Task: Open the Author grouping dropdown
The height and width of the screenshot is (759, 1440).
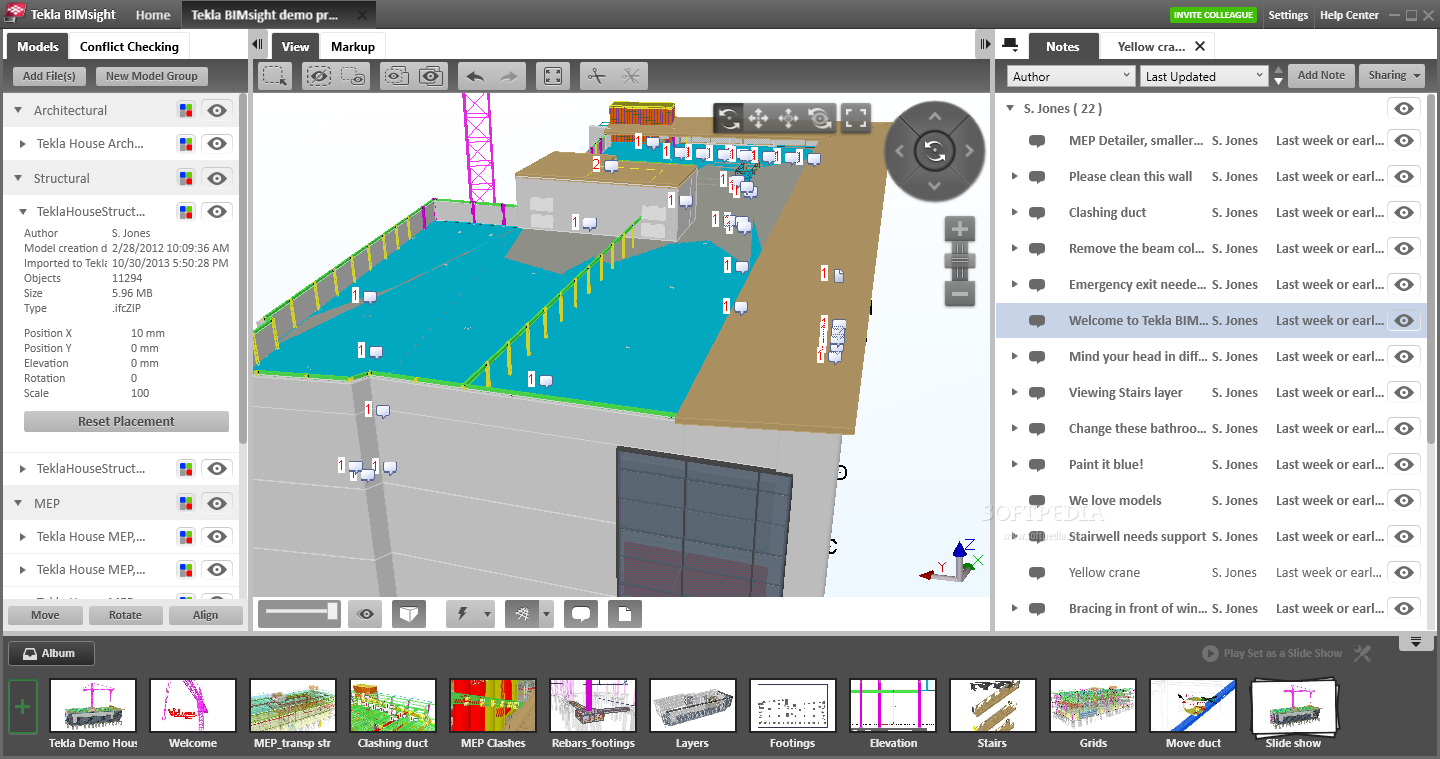Action: 1070,76
